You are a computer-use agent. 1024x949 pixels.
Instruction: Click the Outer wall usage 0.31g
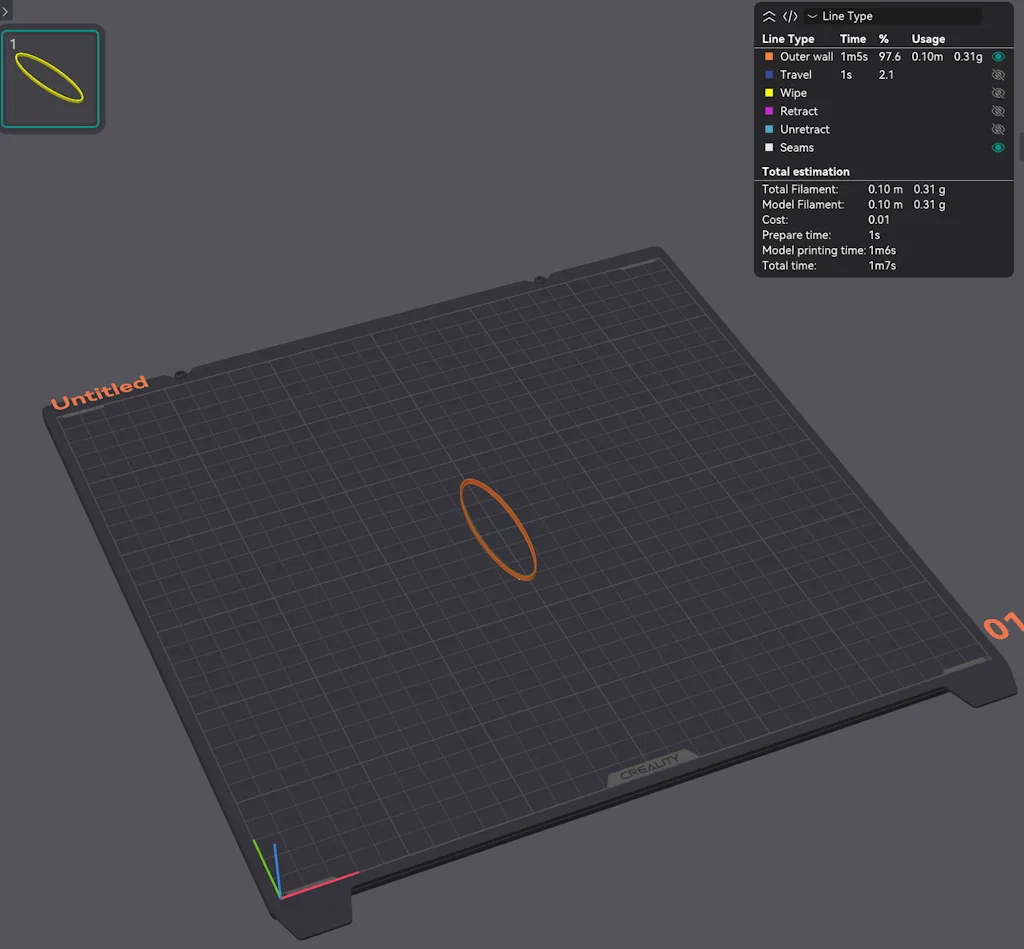968,57
